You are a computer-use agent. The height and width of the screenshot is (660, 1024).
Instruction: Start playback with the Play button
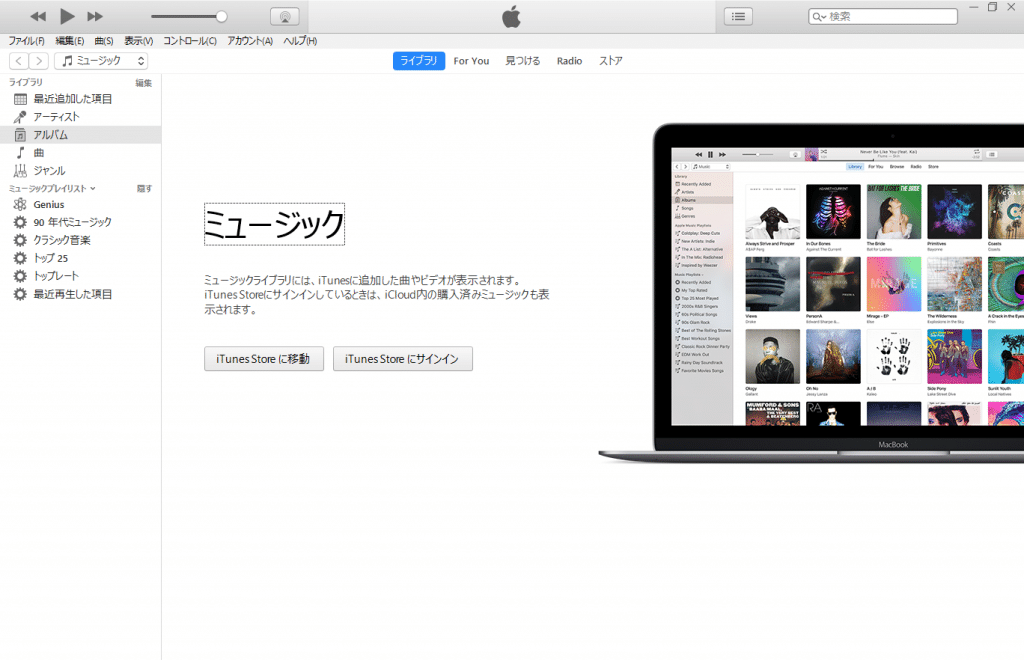[x=67, y=16]
